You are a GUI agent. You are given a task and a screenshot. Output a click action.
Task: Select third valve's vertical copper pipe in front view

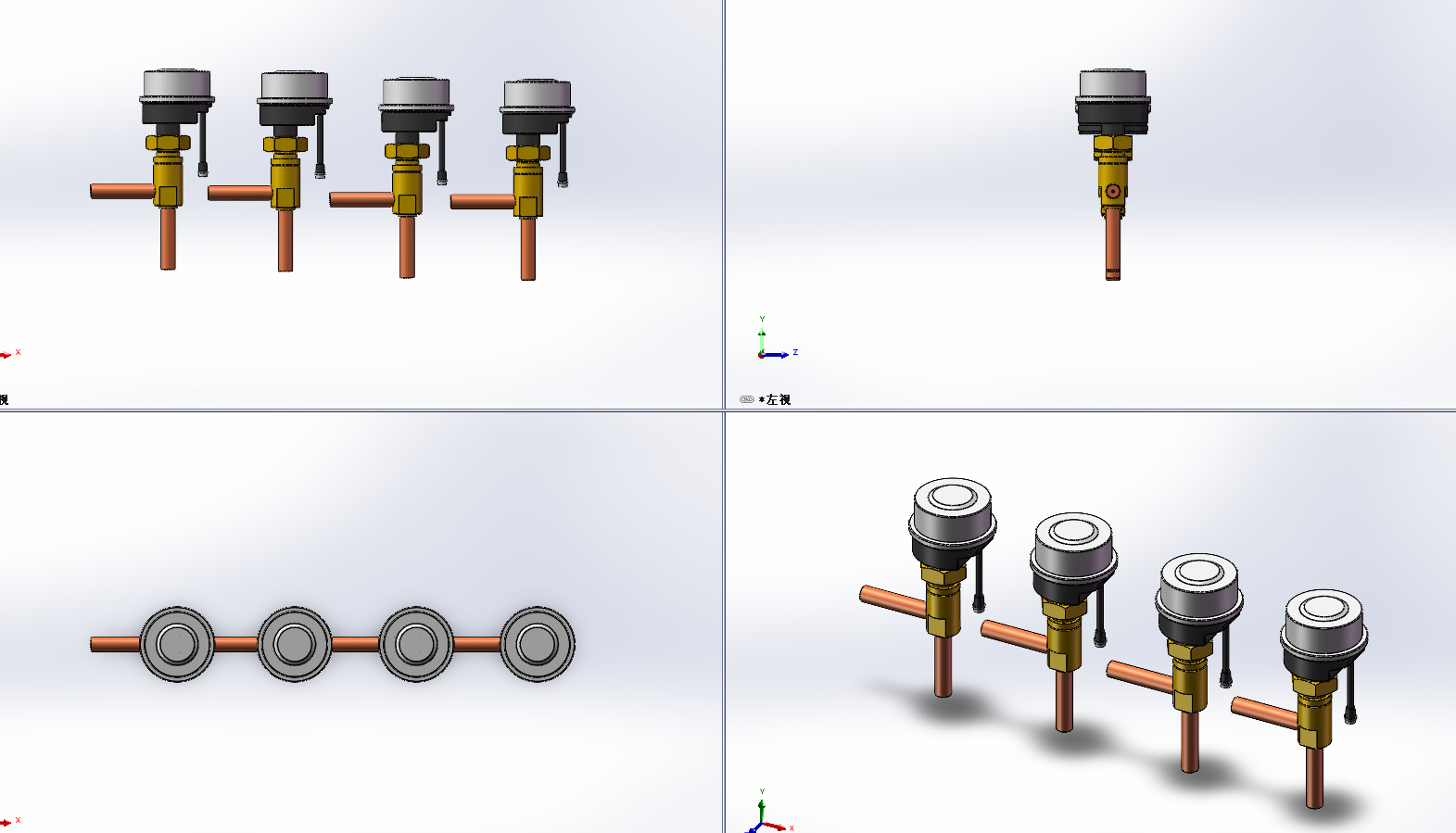click(x=407, y=246)
